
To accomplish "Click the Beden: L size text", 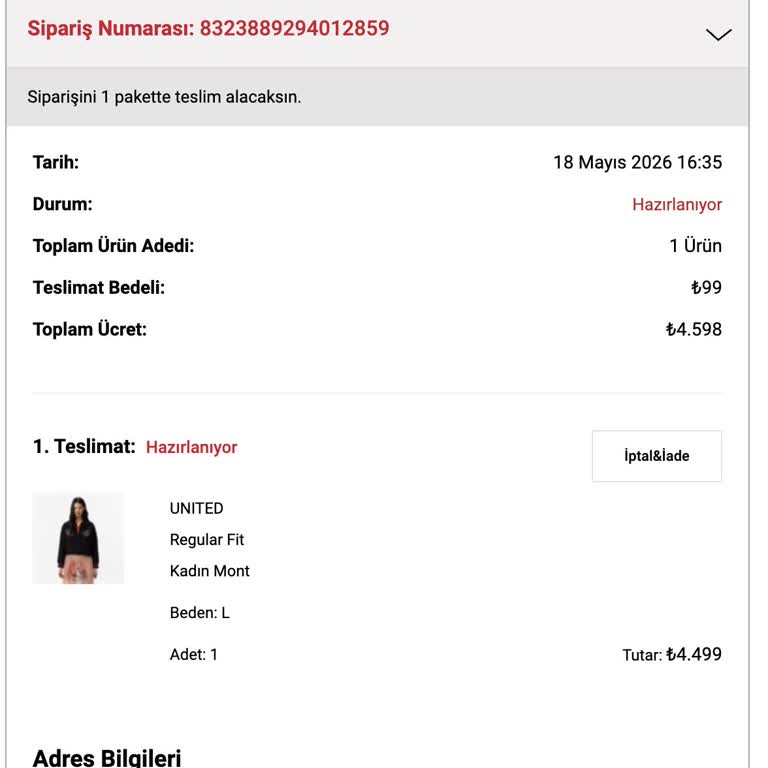I will click(x=199, y=613).
